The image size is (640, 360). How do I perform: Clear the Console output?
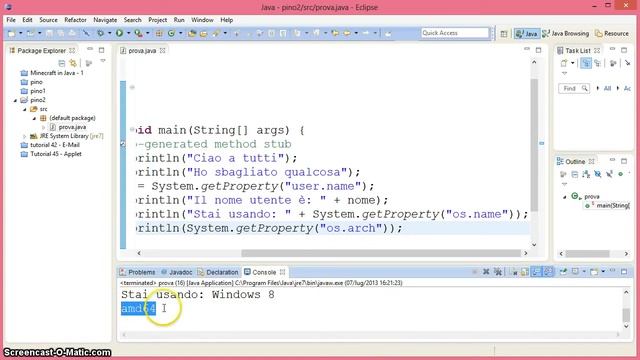514,272
